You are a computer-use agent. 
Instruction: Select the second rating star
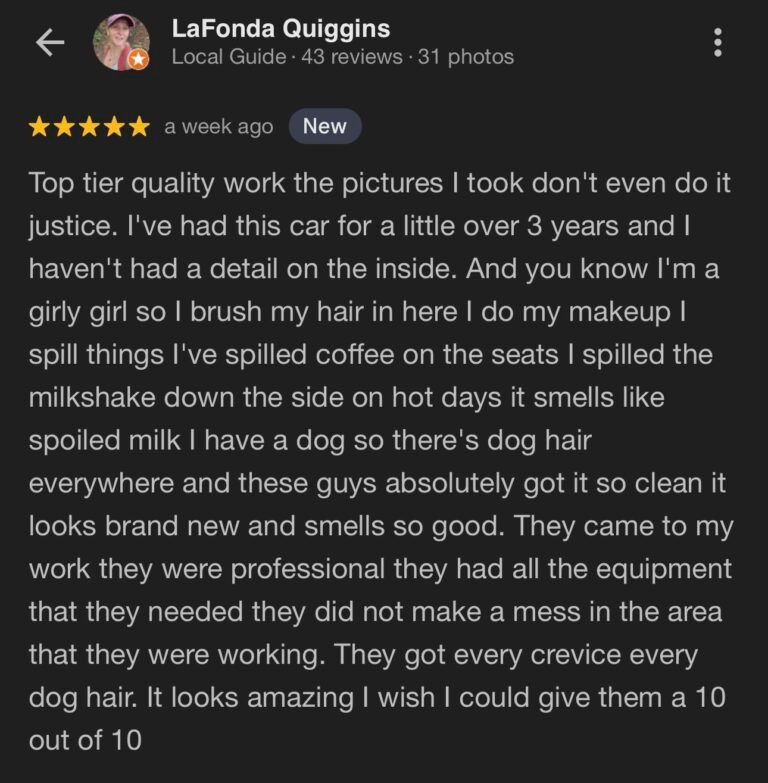pos(64,127)
